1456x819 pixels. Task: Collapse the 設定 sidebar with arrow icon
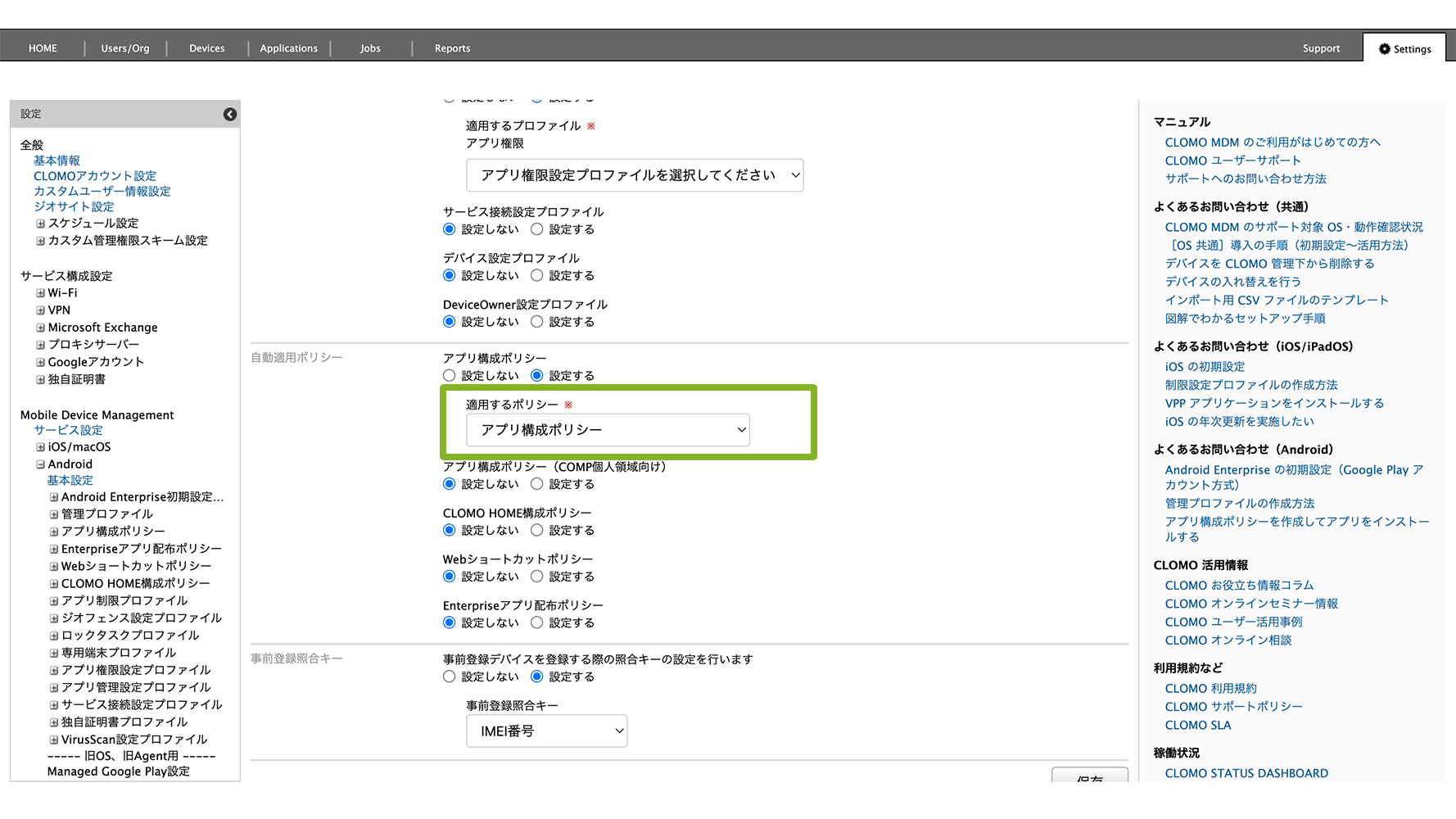(x=230, y=115)
